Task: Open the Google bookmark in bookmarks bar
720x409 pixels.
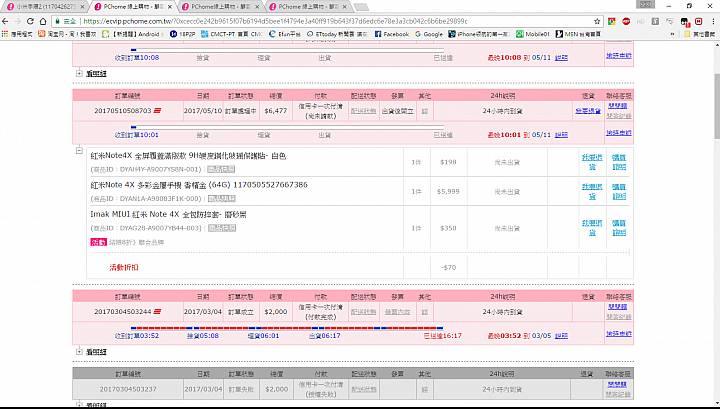Action: pos(429,34)
